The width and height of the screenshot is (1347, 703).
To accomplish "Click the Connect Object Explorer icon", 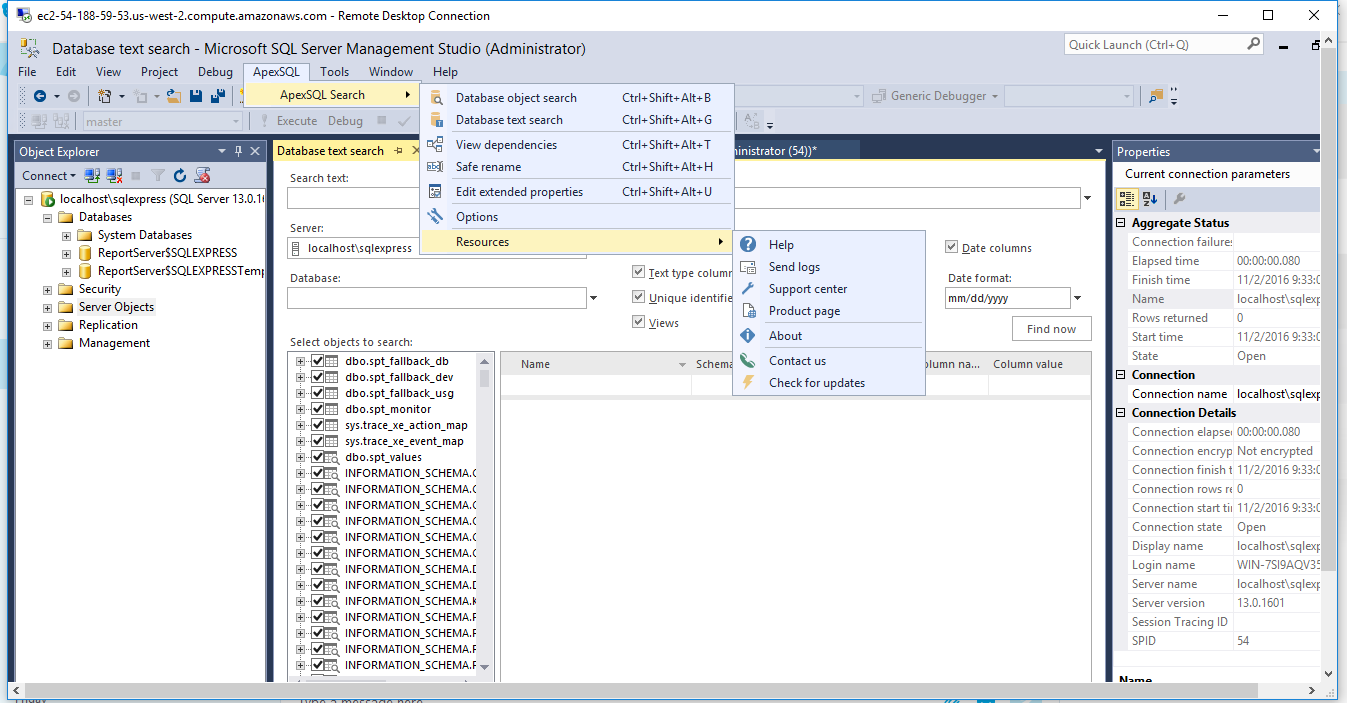I will [x=92, y=176].
